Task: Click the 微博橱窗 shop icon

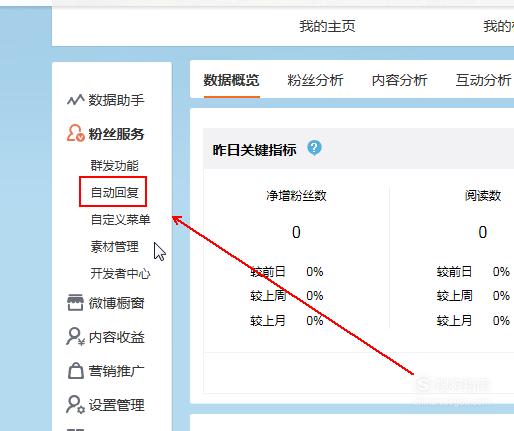Action: pos(75,302)
